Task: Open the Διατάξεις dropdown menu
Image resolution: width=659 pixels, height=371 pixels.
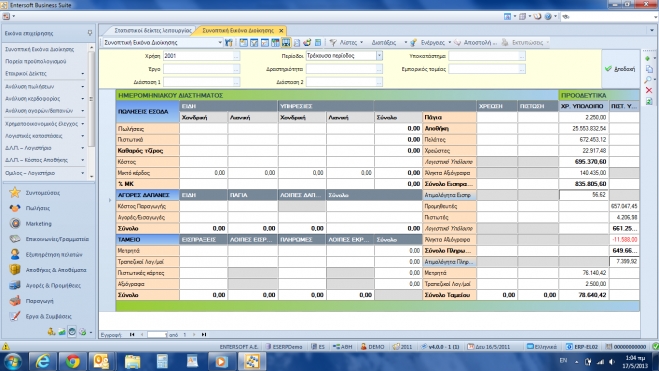Action: (x=389, y=42)
